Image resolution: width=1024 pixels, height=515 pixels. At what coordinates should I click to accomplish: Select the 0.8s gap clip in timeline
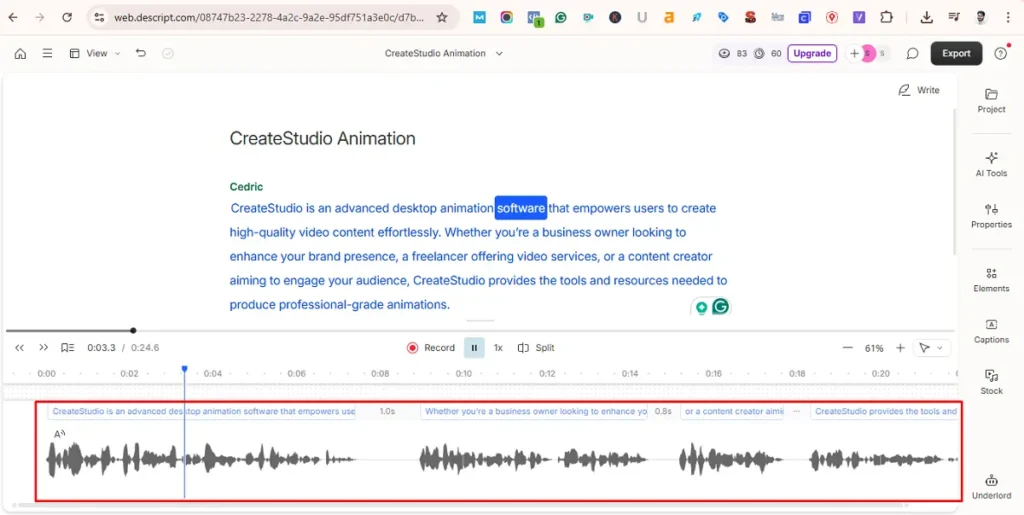[x=663, y=411]
